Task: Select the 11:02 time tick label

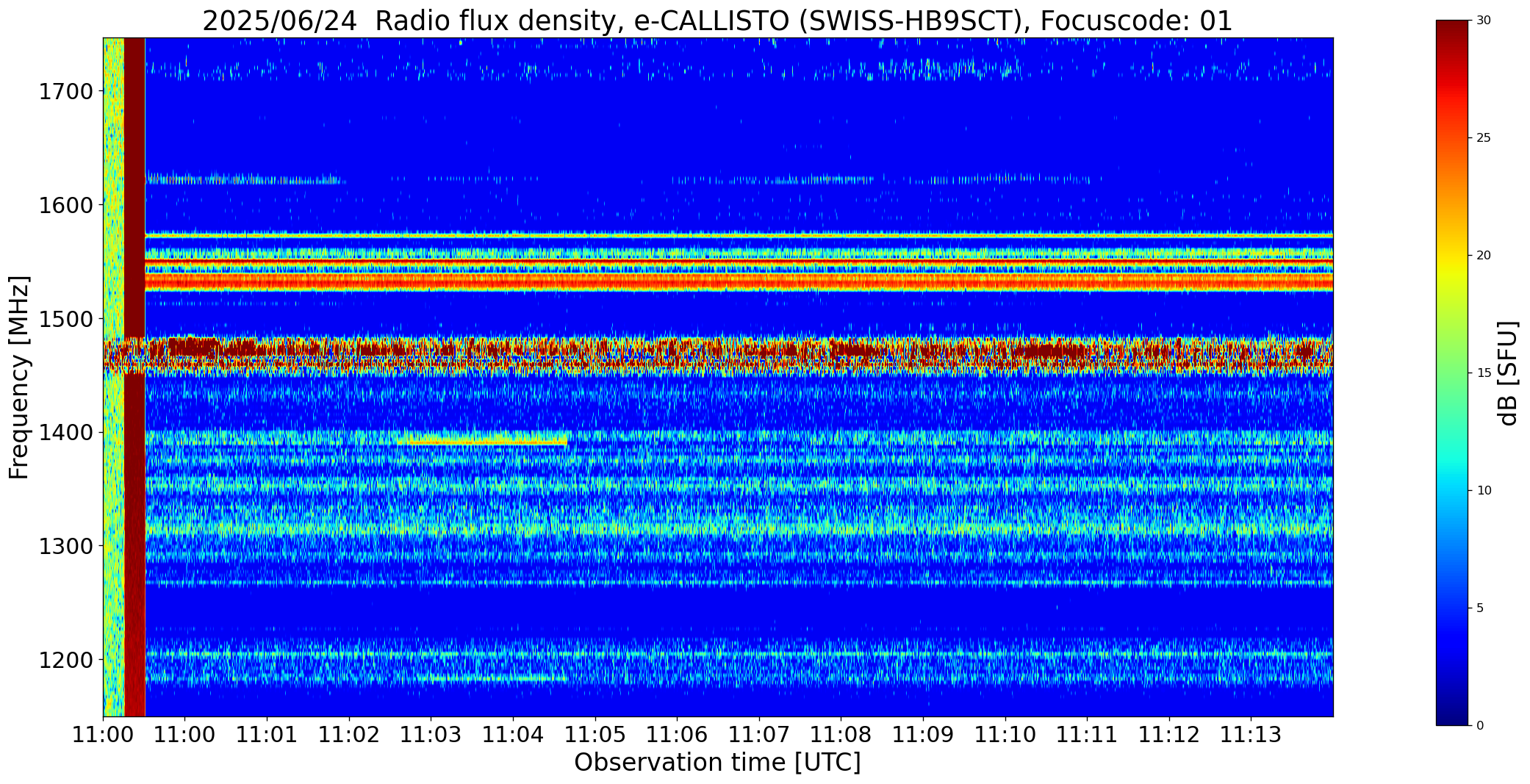Action: pos(349,735)
